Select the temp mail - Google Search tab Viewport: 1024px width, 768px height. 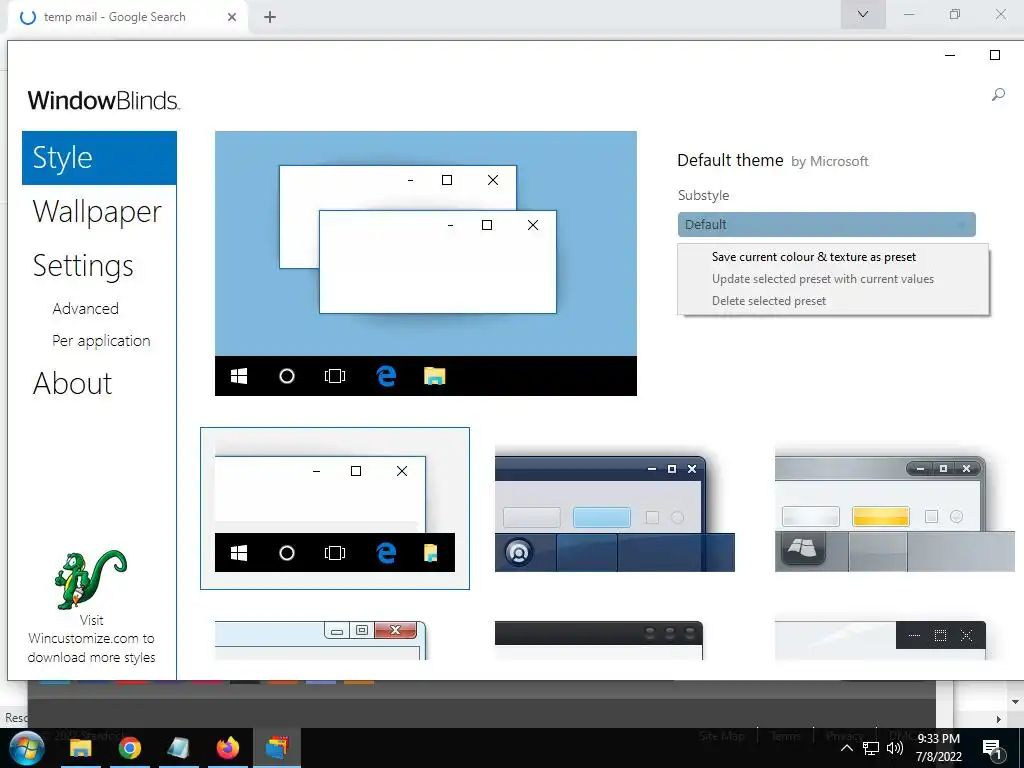tap(127, 17)
